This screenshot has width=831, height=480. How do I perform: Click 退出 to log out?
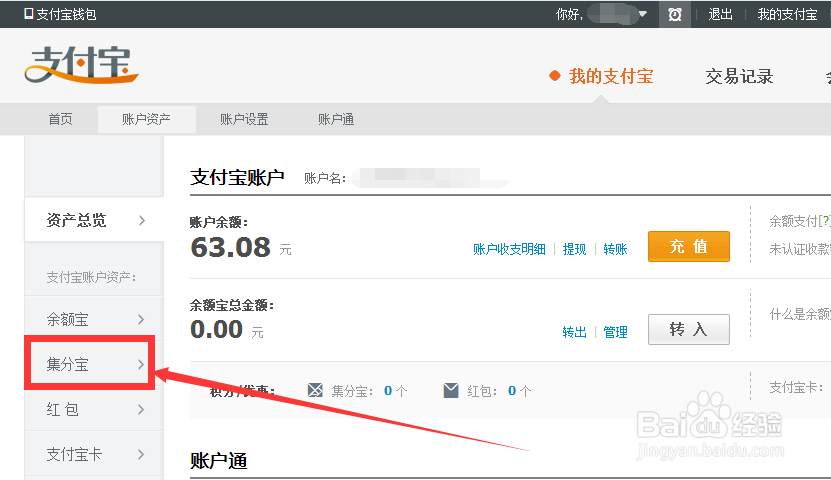point(721,14)
